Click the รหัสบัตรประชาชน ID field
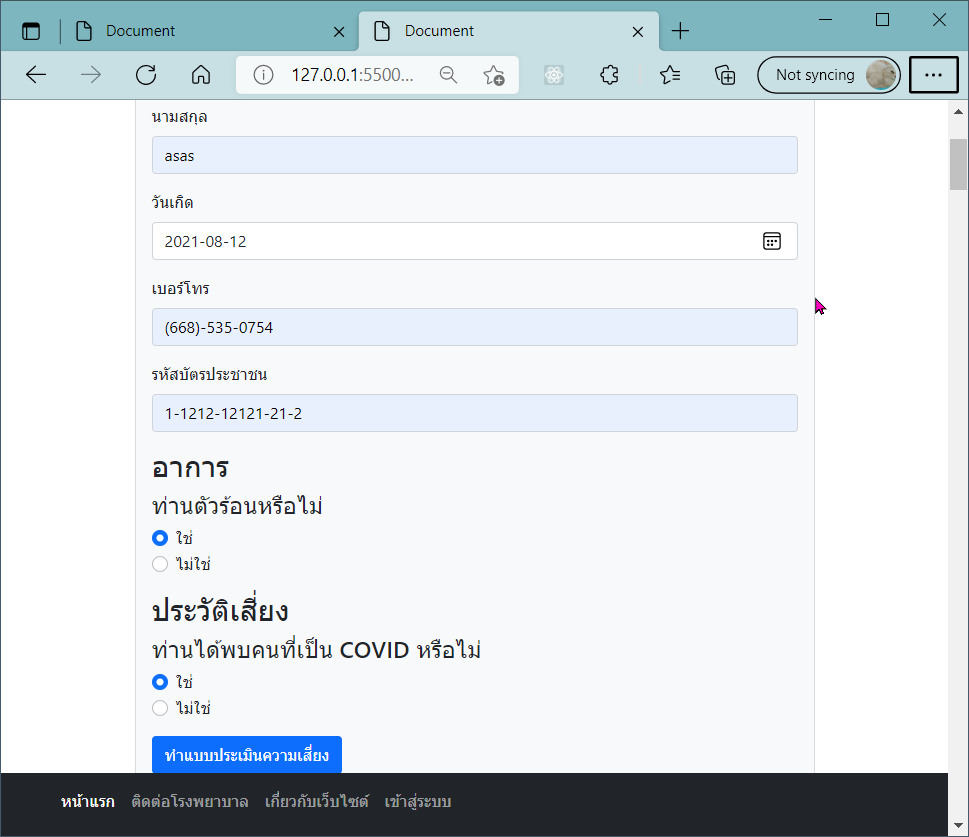The width and height of the screenshot is (969, 837). pos(475,413)
